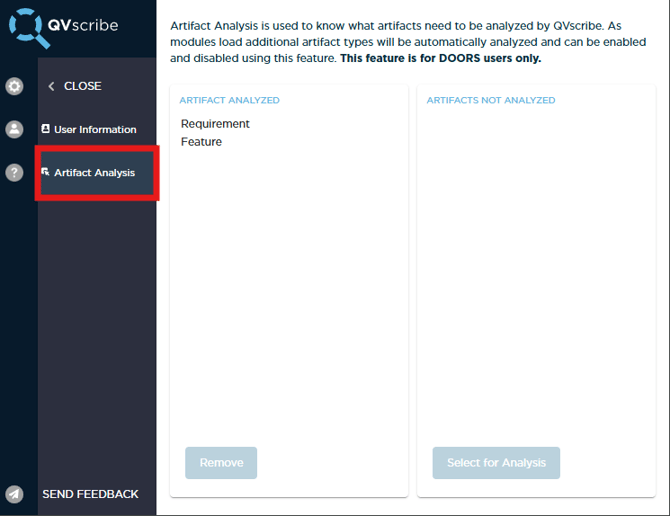This screenshot has width=670, height=516.
Task: Click the ARTIFACTS NOT ANALYZED column header
Action: click(x=490, y=101)
